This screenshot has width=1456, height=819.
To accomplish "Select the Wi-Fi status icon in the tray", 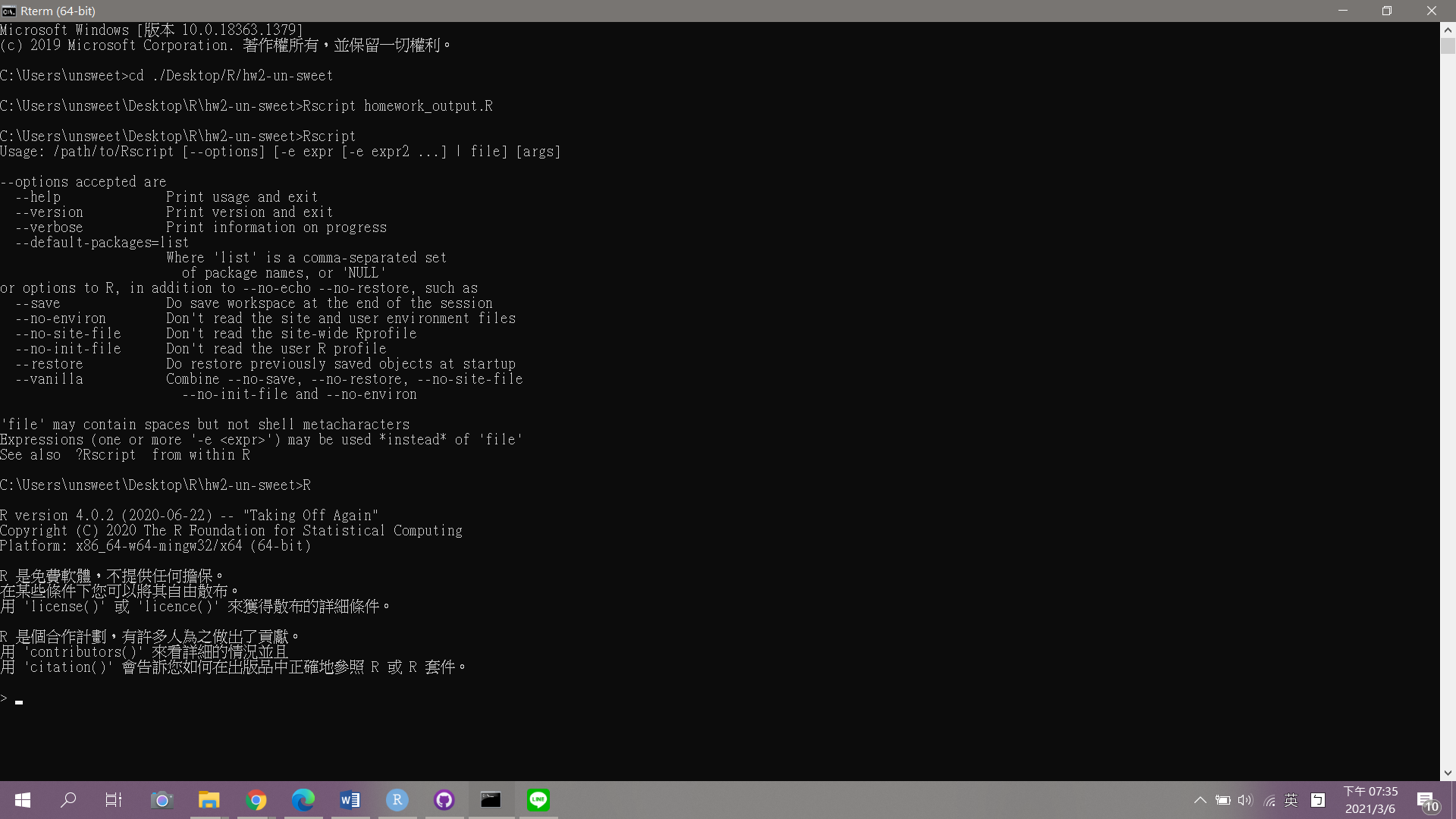I will tap(1269, 800).
